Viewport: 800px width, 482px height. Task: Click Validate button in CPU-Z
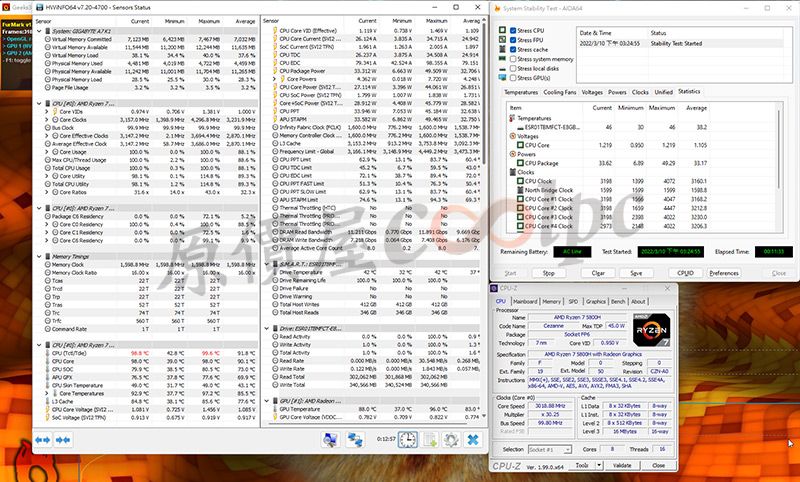click(x=622, y=465)
